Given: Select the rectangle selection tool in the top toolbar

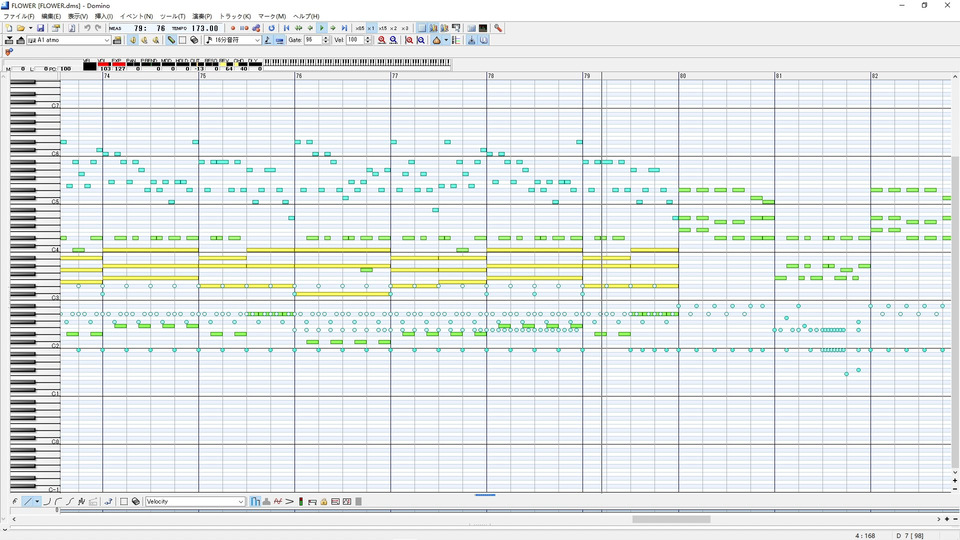Looking at the screenshot, I should click(182, 40).
